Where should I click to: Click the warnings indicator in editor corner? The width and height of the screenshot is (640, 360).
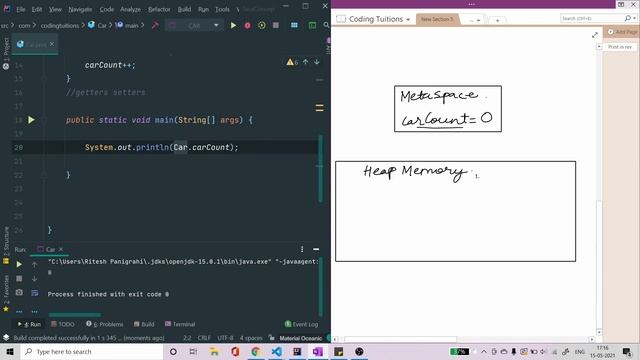pos(292,62)
